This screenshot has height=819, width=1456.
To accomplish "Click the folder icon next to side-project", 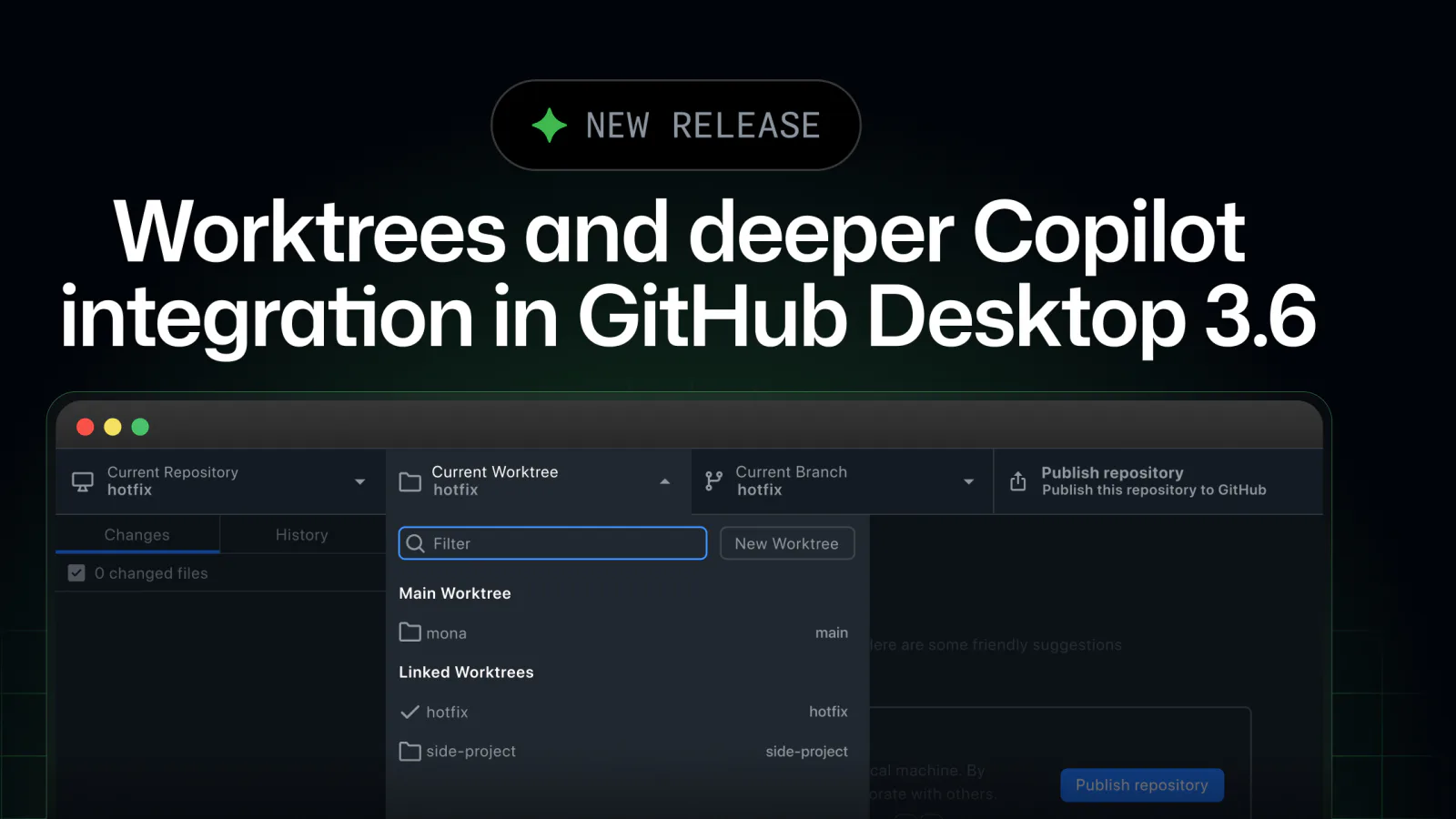I will [410, 752].
